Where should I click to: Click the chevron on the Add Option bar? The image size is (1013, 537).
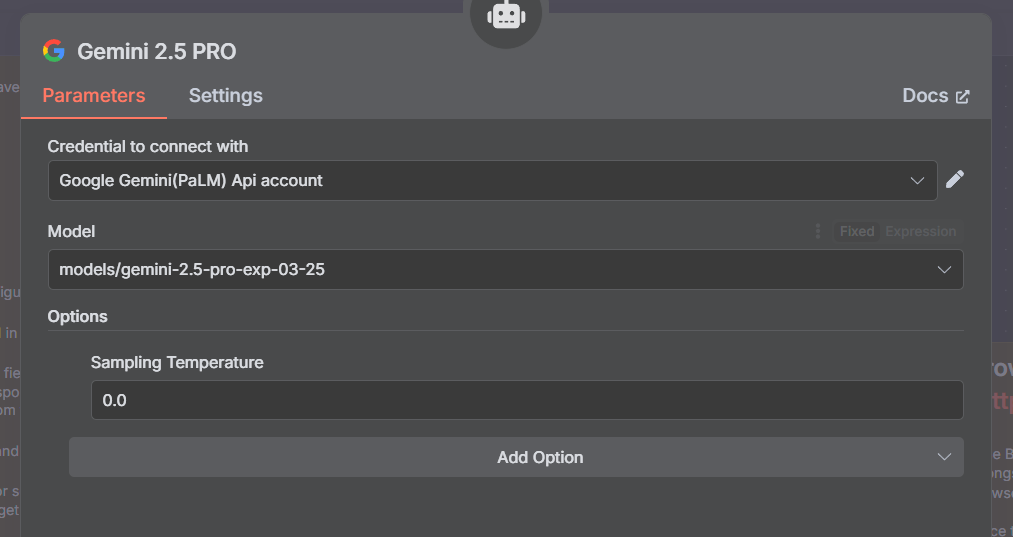pyautogui.click(x=944, y=457)
